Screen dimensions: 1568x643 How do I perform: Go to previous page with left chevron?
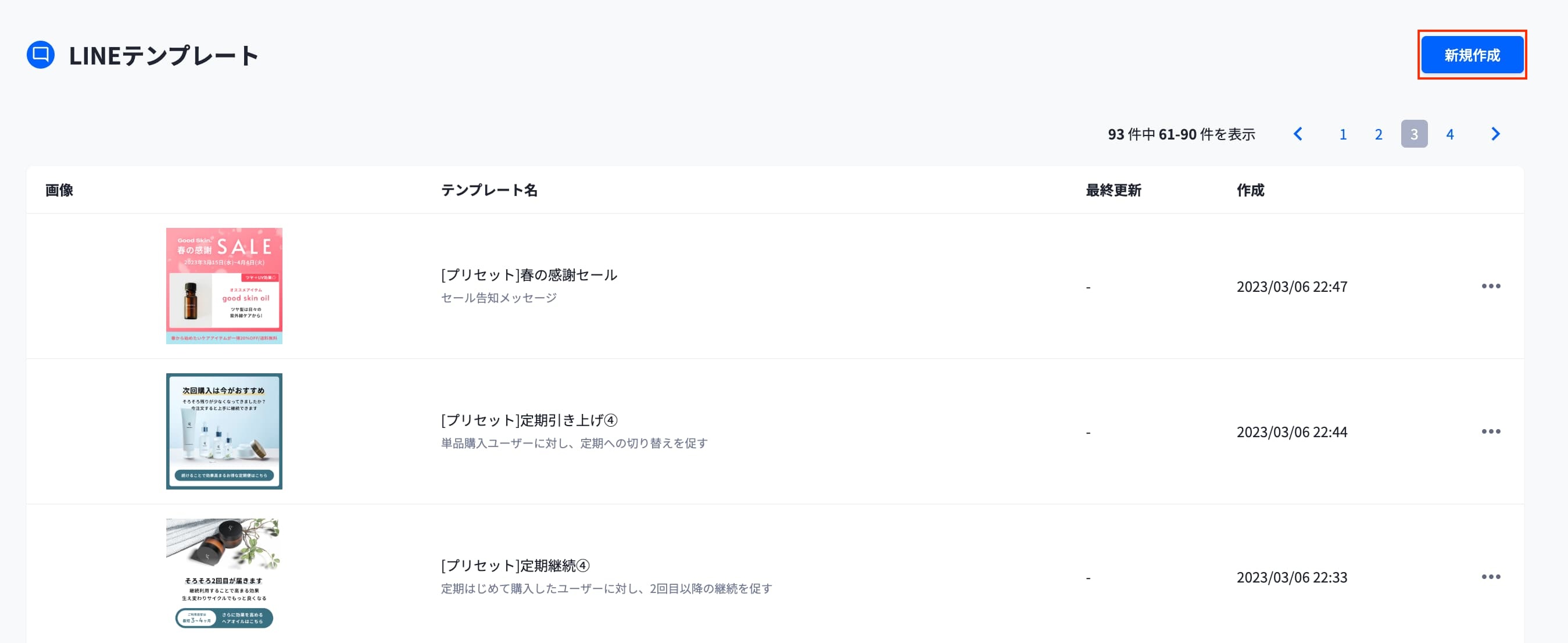[x=1298, y=134]
